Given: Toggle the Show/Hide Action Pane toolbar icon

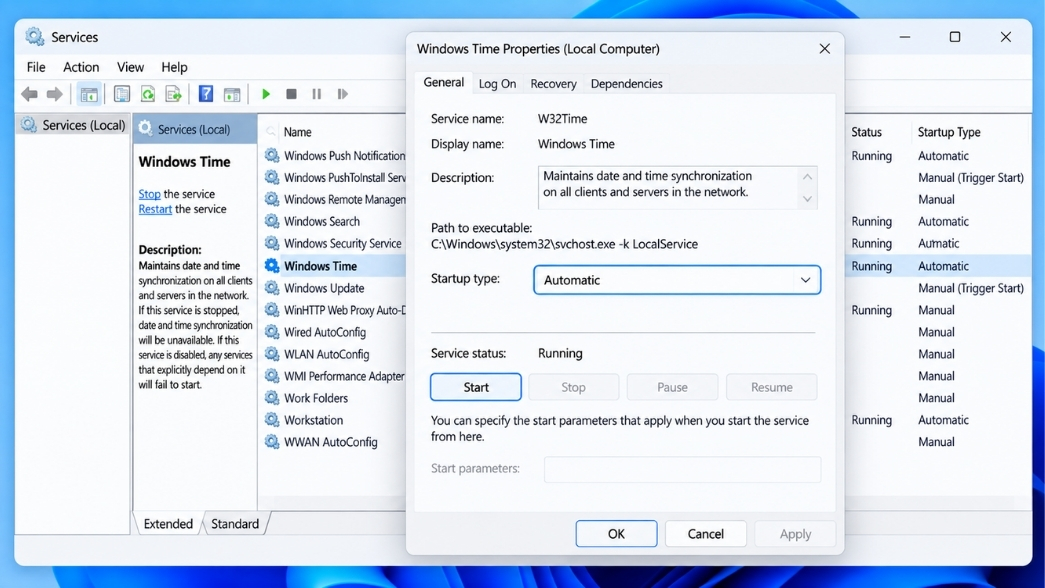Looking at the screenshot, I should (232, 94).
